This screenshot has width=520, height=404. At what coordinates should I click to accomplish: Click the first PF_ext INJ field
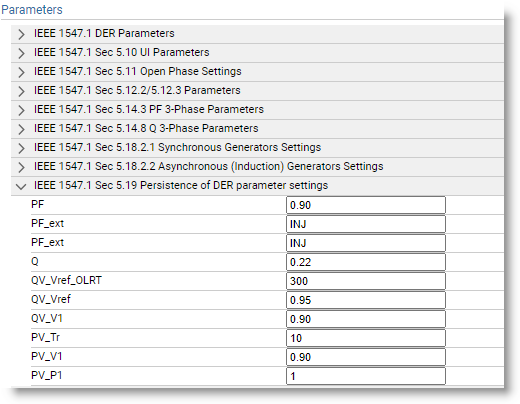[366, 224]
